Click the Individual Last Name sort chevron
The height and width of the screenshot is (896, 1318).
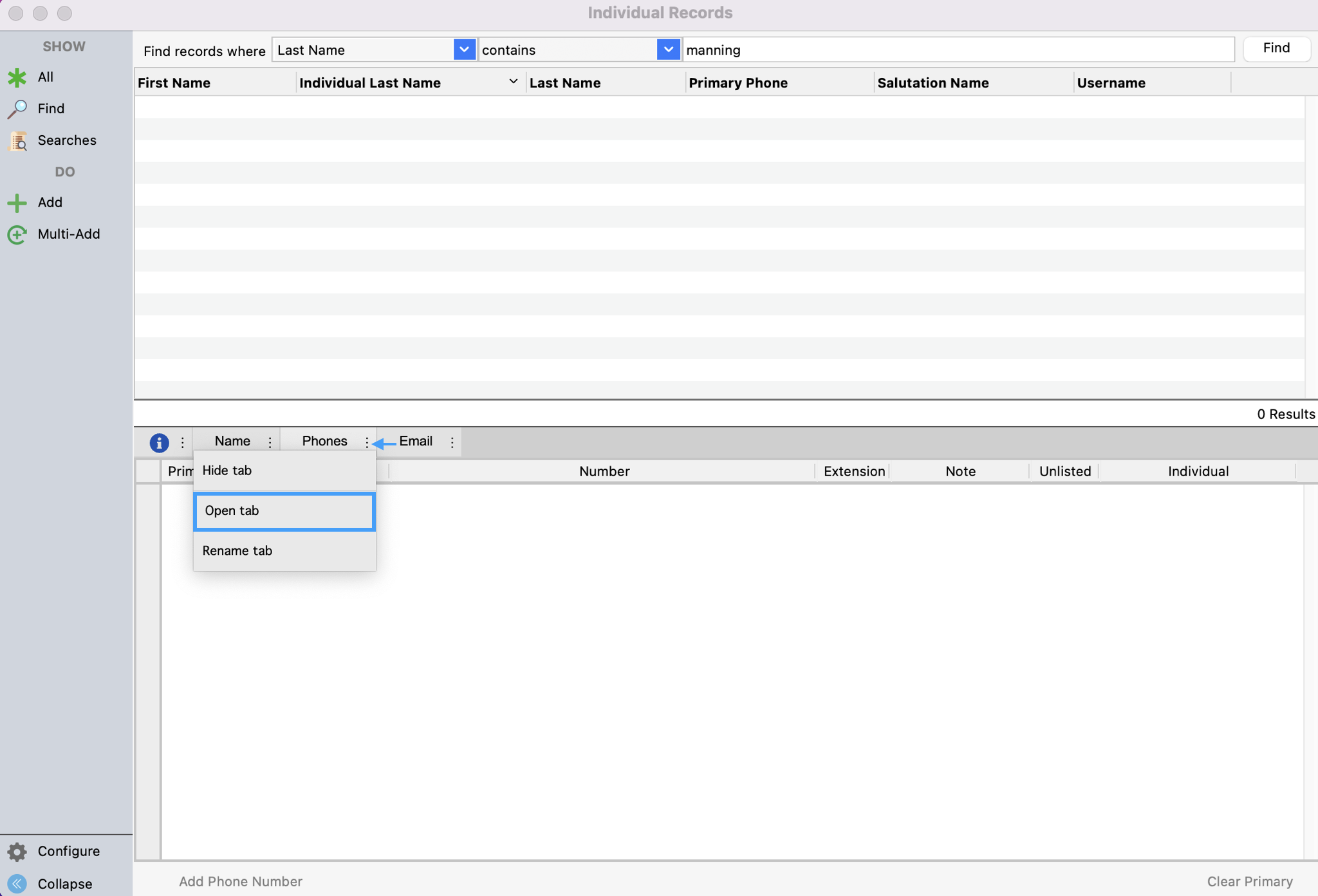click(513, 82)
